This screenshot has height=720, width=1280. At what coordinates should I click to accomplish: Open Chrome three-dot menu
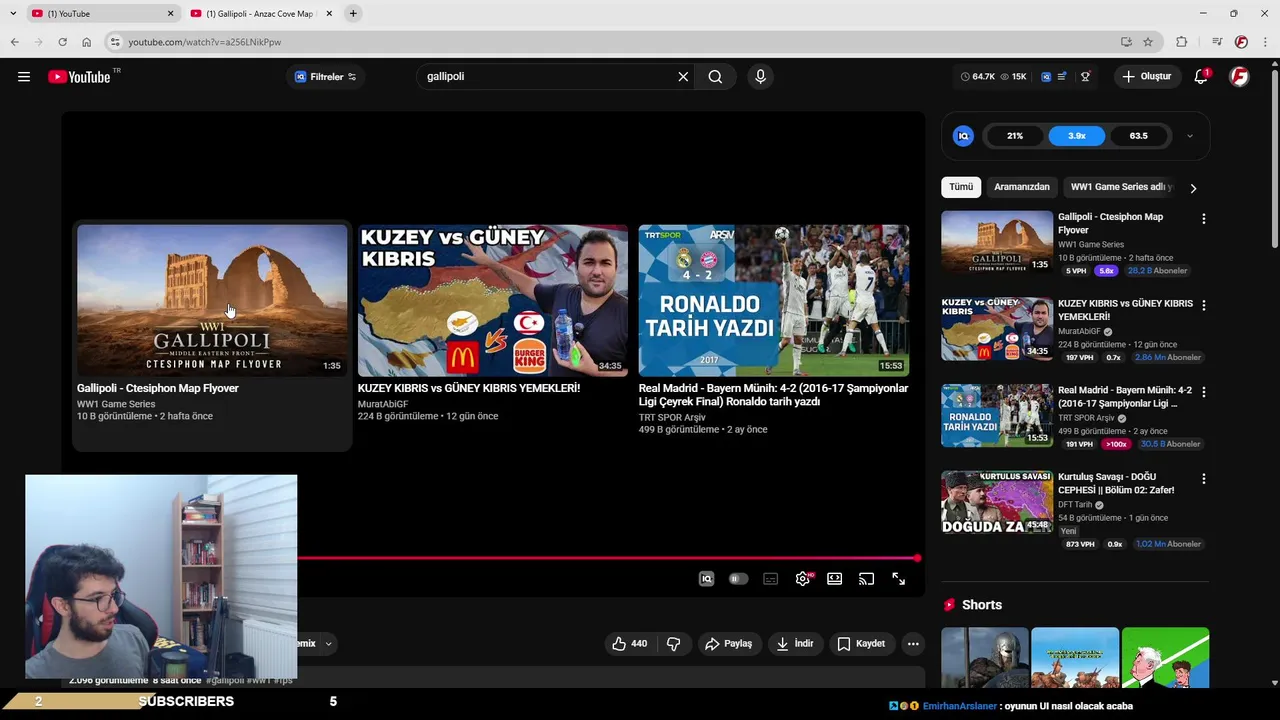coord(1265,42)
